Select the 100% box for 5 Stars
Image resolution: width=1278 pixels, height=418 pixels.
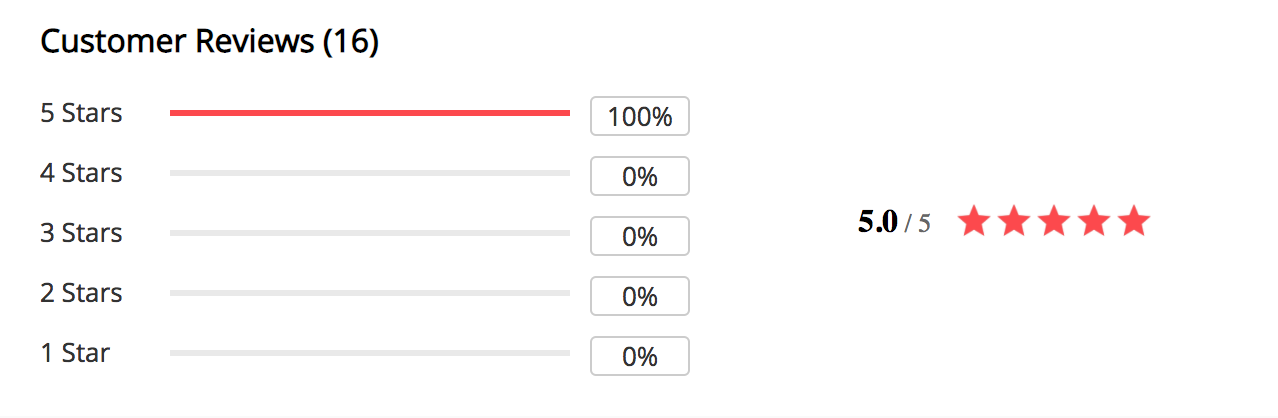click(x=640, y=116)
